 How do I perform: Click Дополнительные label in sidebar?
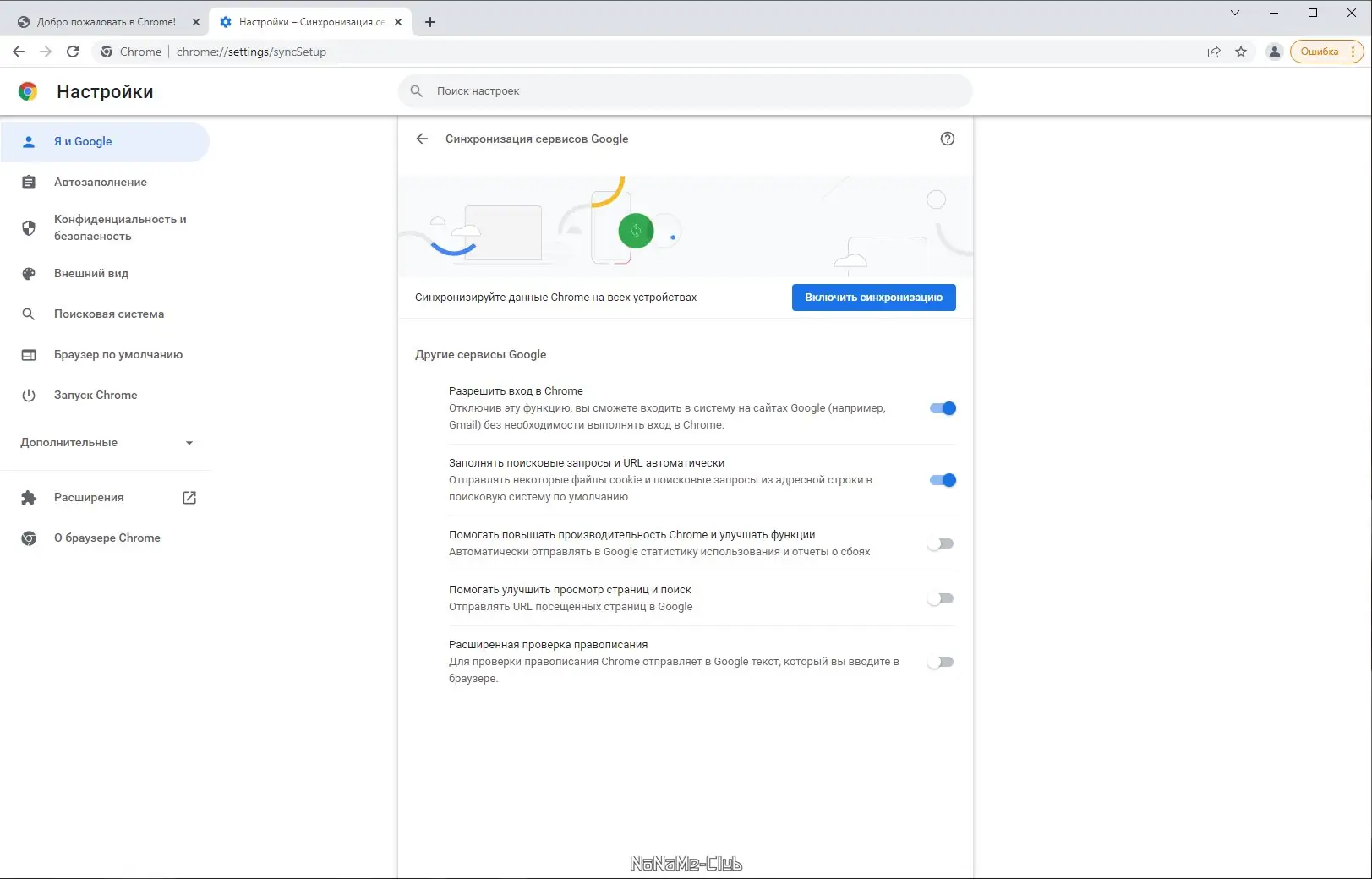click(68, 443)
